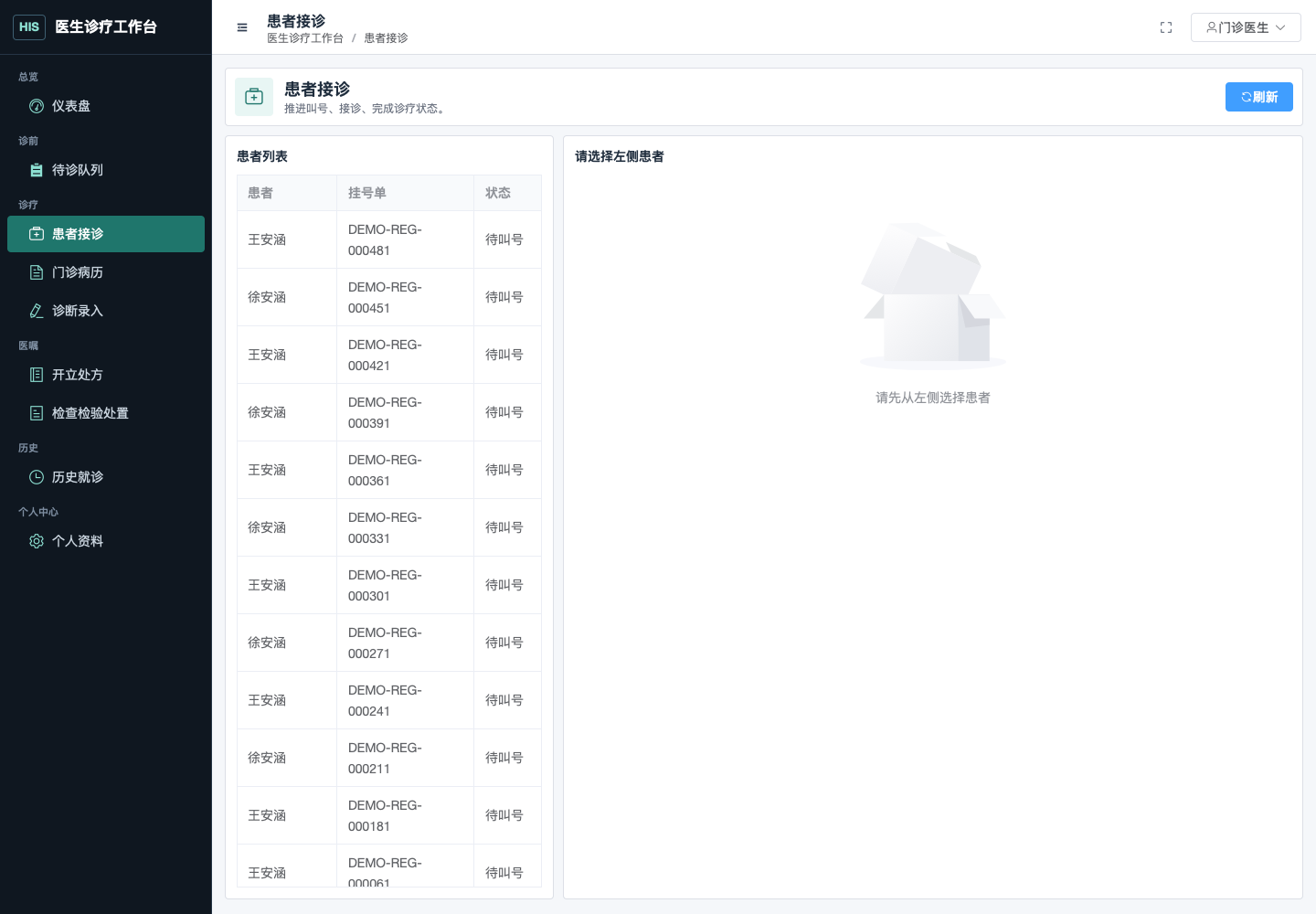
Task: Toggle fullscreen mode icon
Action: (x=1166, y=27)
